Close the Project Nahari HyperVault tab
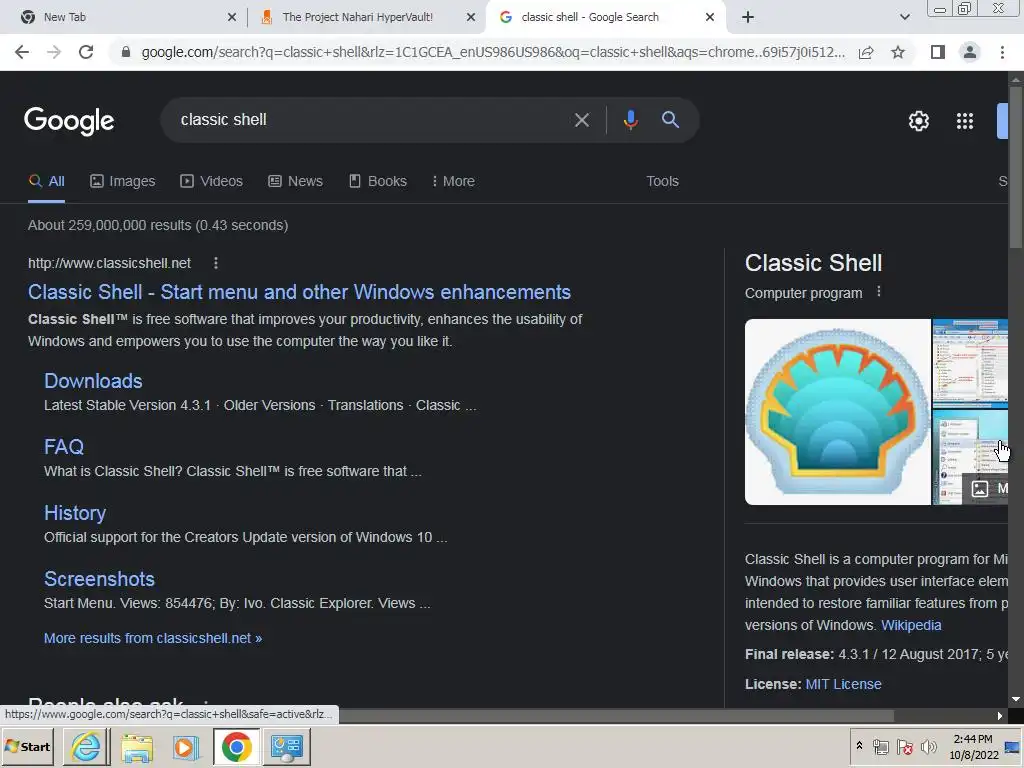 pos(471,18)
